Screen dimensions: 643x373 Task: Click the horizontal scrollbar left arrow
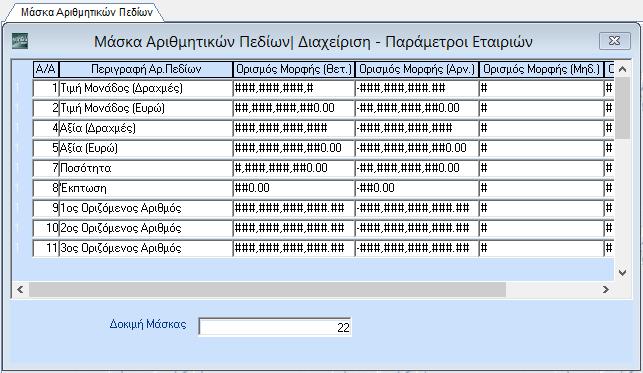tap(20, 289)
